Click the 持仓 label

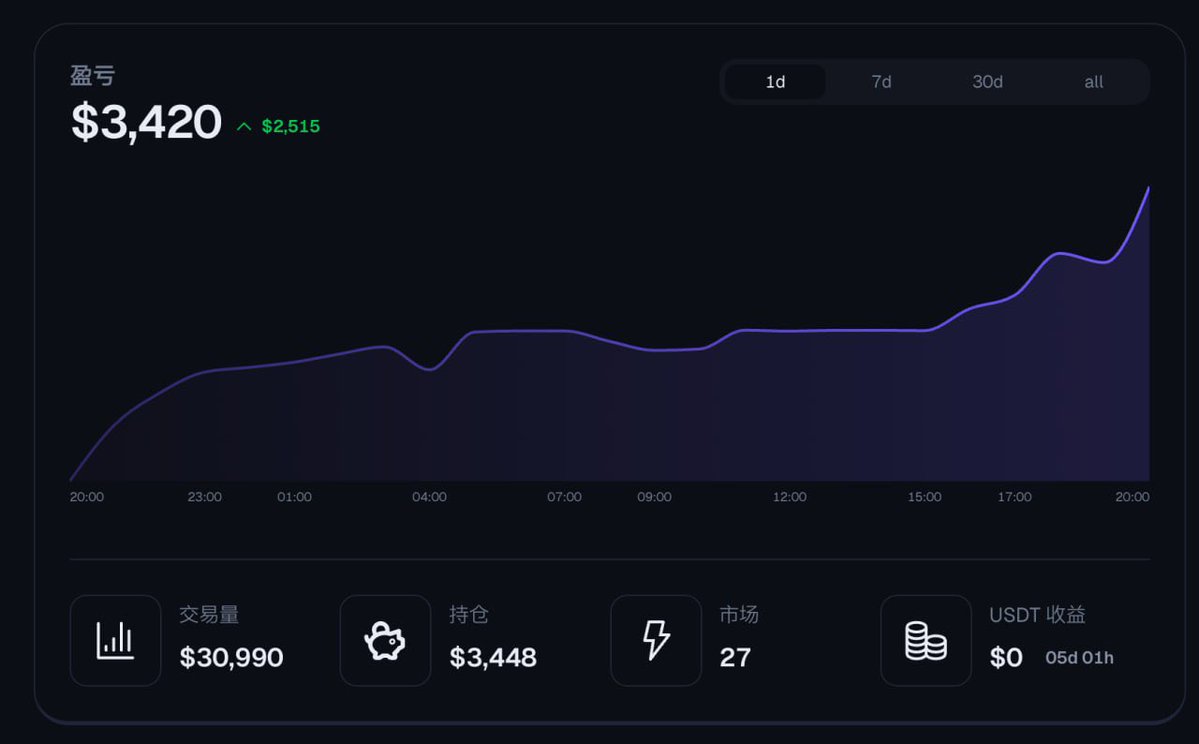click(x=469, y=615)
